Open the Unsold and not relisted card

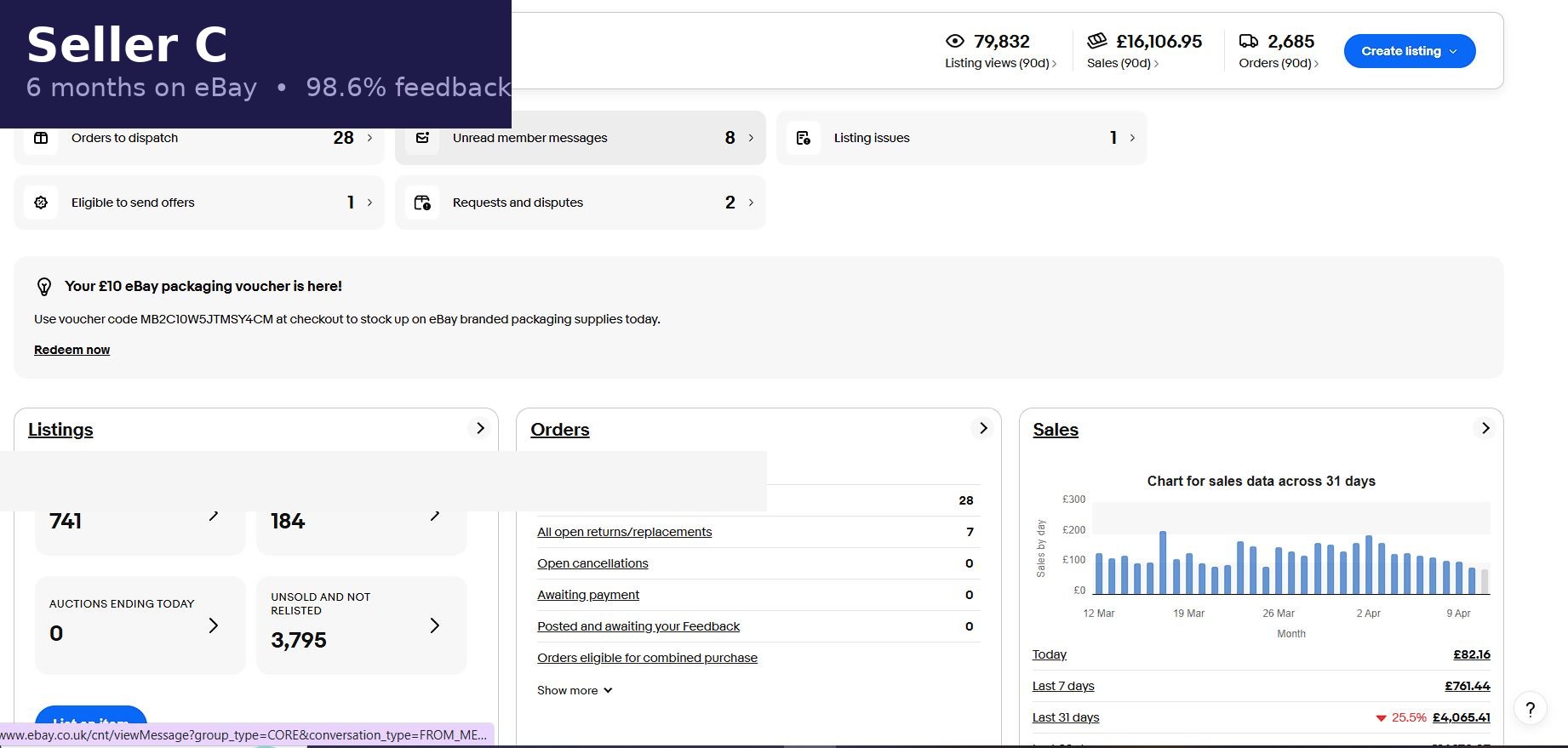[362, 625]
